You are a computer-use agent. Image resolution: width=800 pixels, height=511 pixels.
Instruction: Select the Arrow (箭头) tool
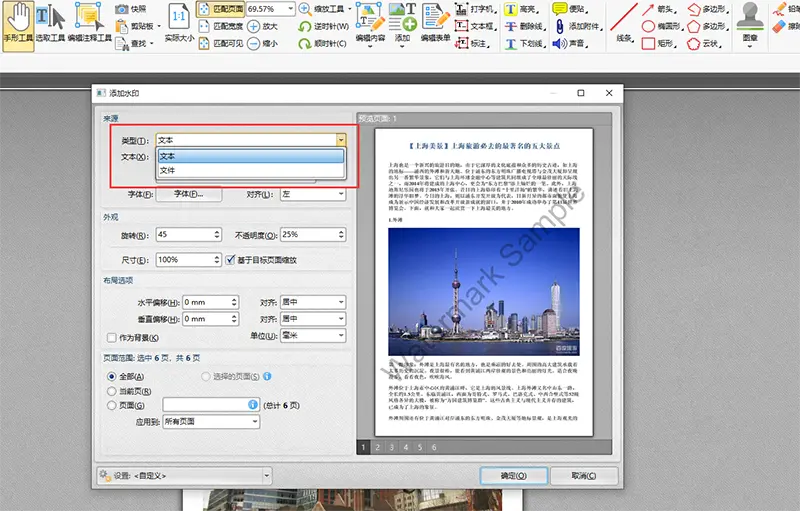point(660,9)
